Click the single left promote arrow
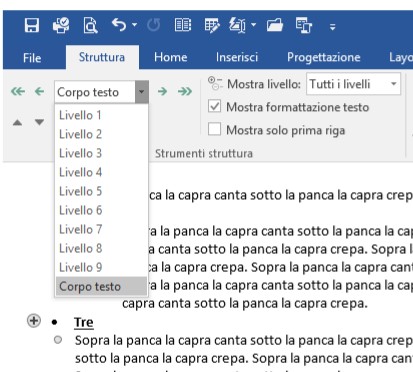 click(39, 91)
